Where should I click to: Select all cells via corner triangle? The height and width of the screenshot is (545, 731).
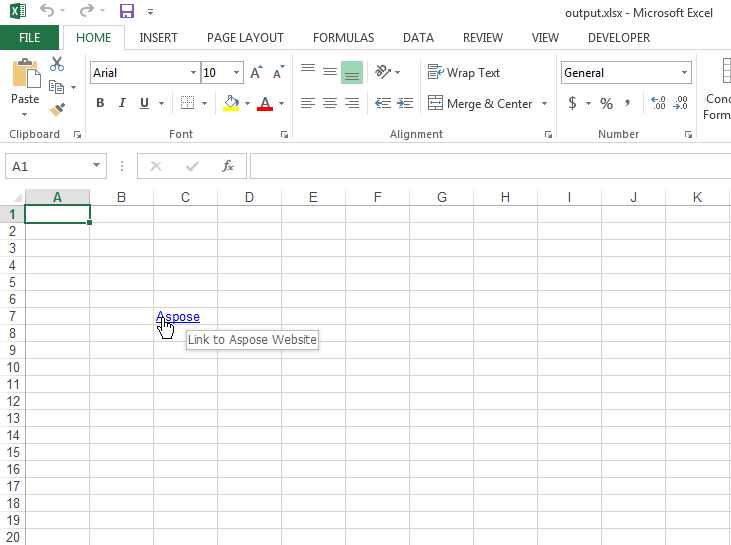click(x=16, y=197)
